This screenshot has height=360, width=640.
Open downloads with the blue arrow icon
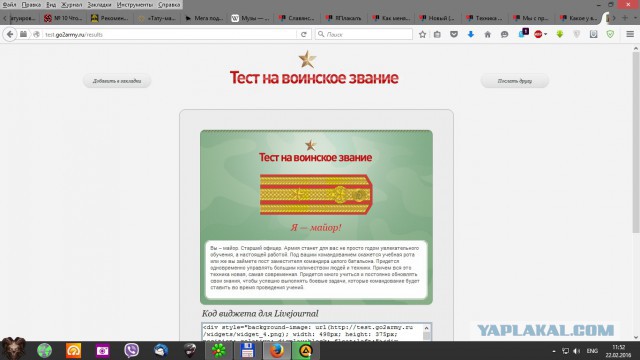pyautogui.click(x=471, y=35)
